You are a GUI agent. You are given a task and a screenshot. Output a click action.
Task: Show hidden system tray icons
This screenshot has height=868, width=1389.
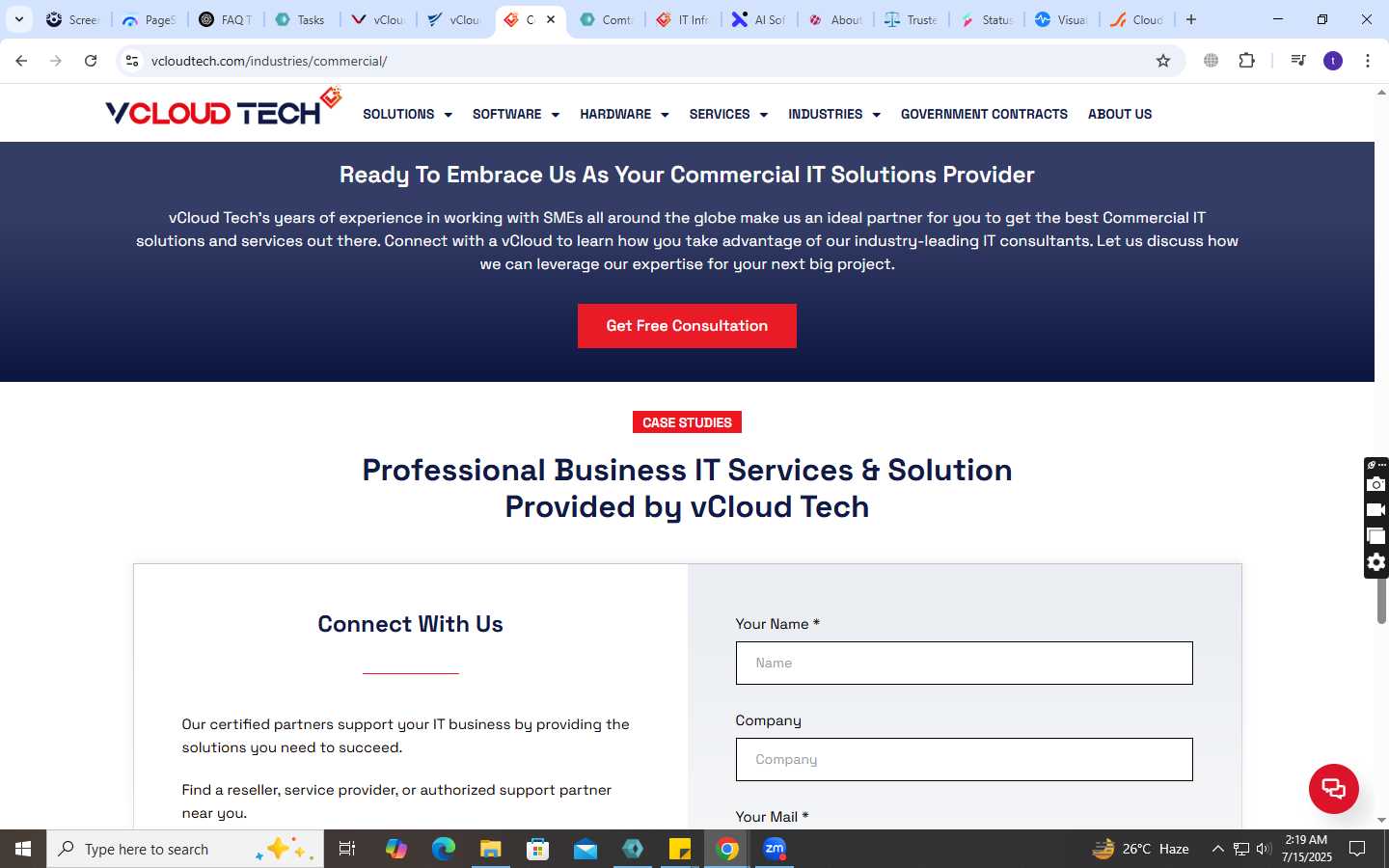point(1217,849)
